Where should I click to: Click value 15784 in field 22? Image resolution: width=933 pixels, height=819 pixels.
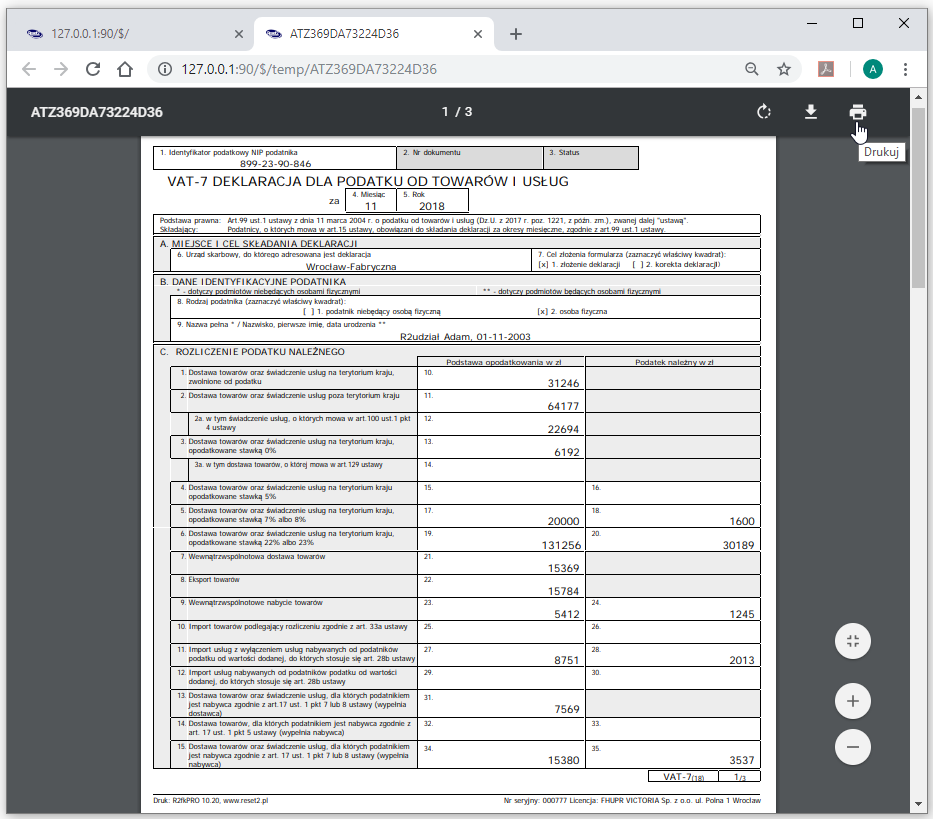(563, 591)
